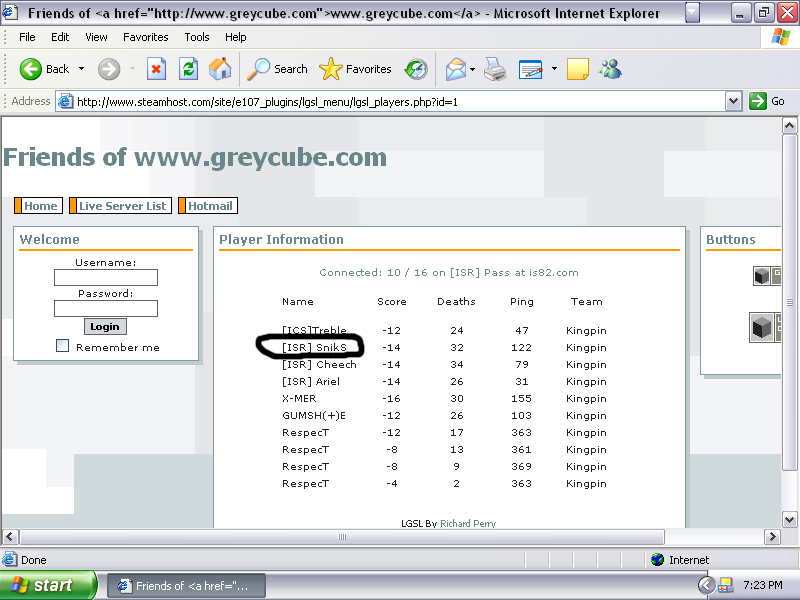Screen dimensions: 800x600
Task: Open the History clock icon
Action: point(416,69)
